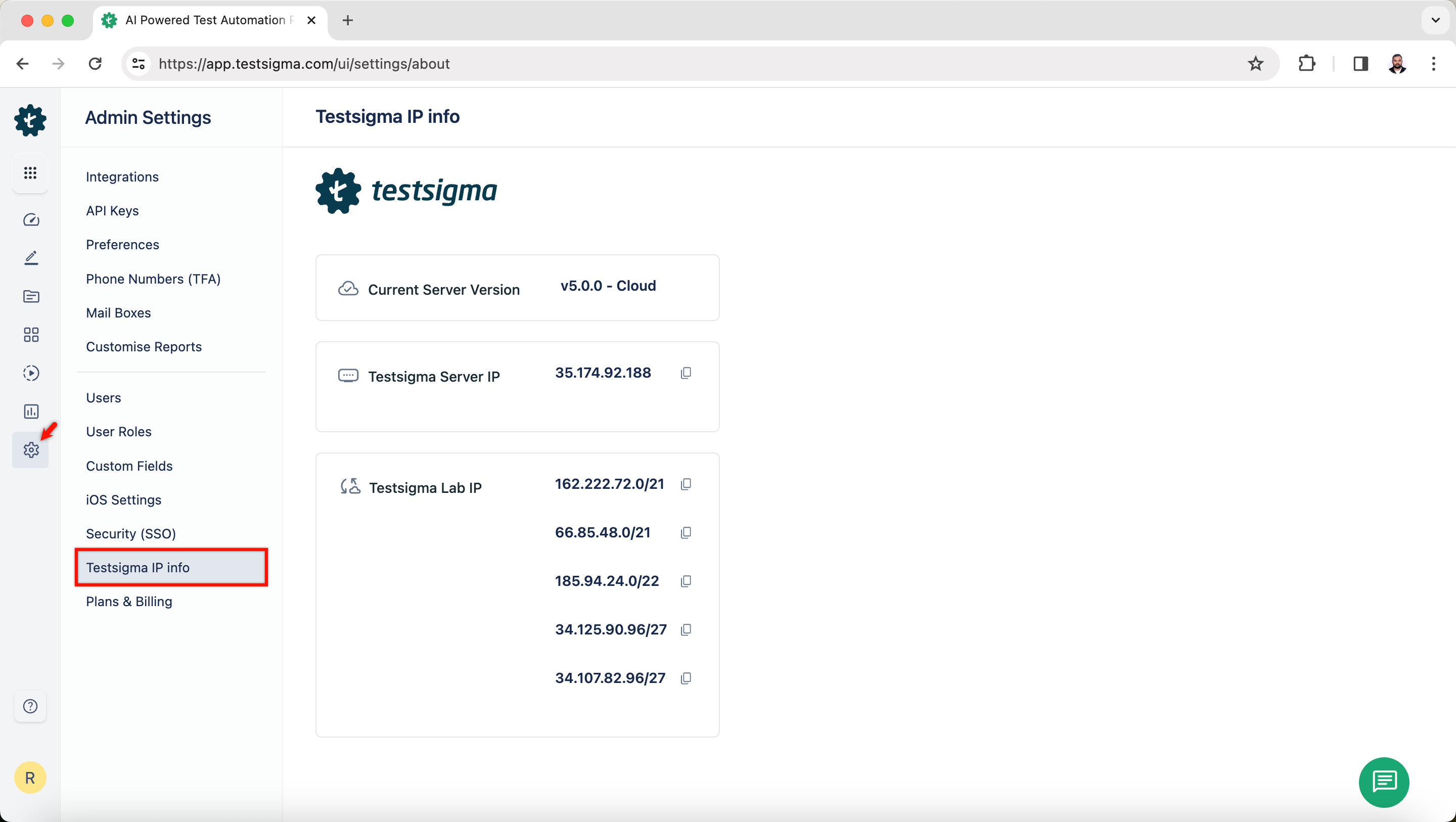Image resolution: width=1456 pixels, height=822 pixels.
Task: Click the Current Server Version label
Action: click(x=444, y=290)
